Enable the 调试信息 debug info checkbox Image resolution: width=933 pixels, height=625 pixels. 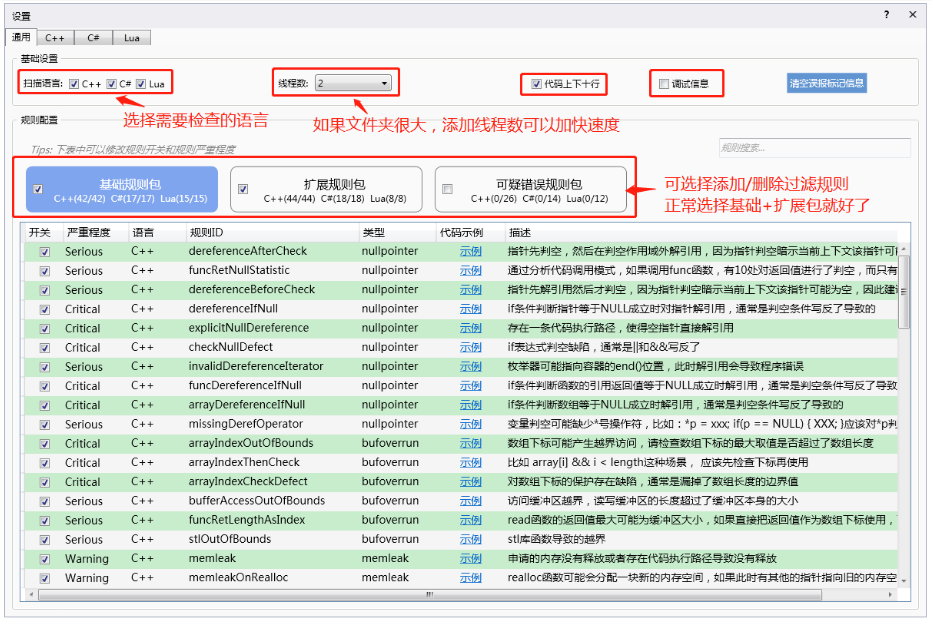tap(661, 84)
